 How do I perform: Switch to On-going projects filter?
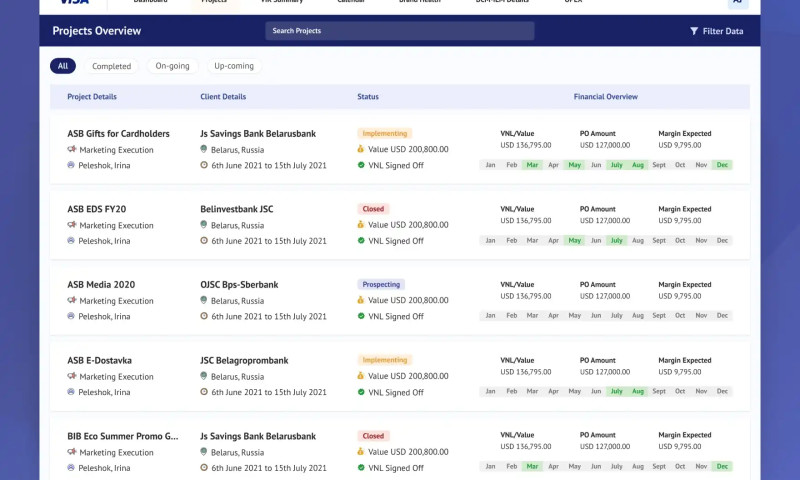click(172, 66)
